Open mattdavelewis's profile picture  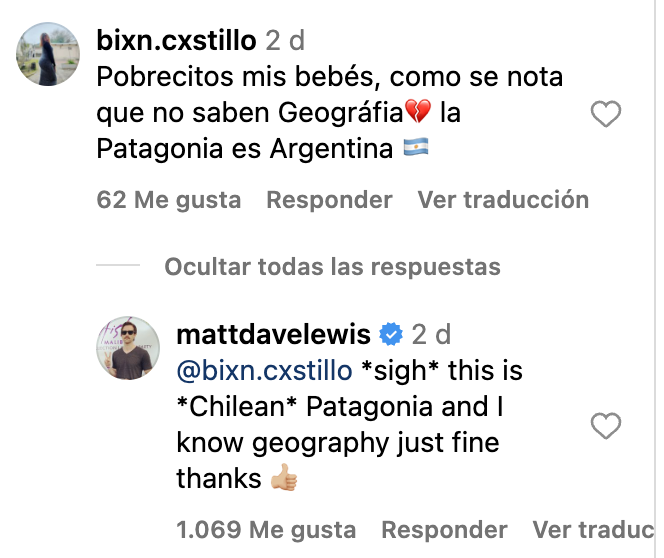pyautogui.click(x=127, y=348)
